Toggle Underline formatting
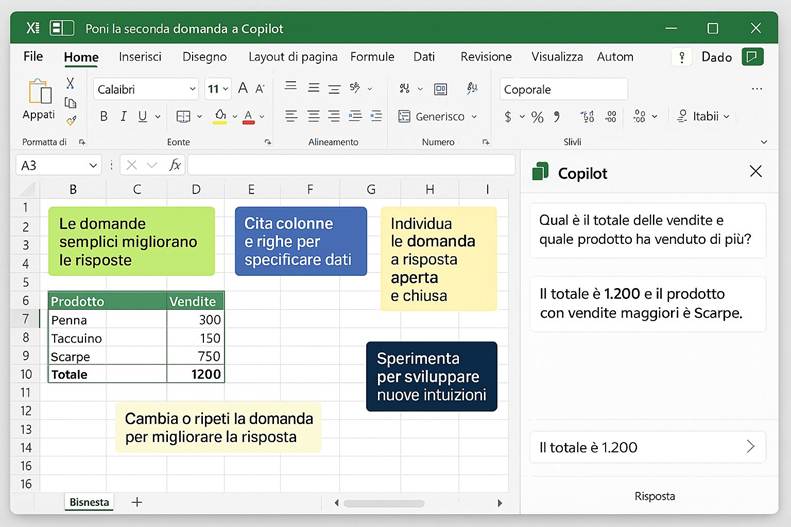Image resolution: width=791 pixels, height=527 pixels. 143,116
